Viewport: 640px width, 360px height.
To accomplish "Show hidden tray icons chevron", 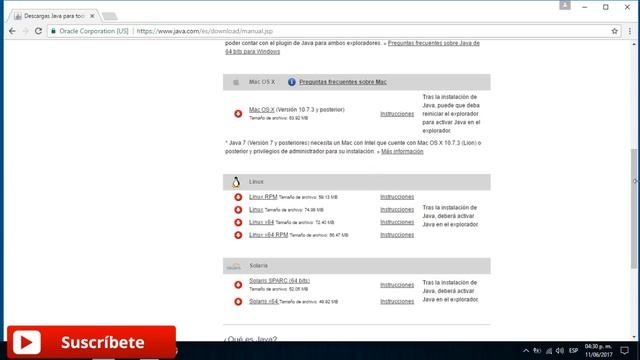I will coord(526,351).
